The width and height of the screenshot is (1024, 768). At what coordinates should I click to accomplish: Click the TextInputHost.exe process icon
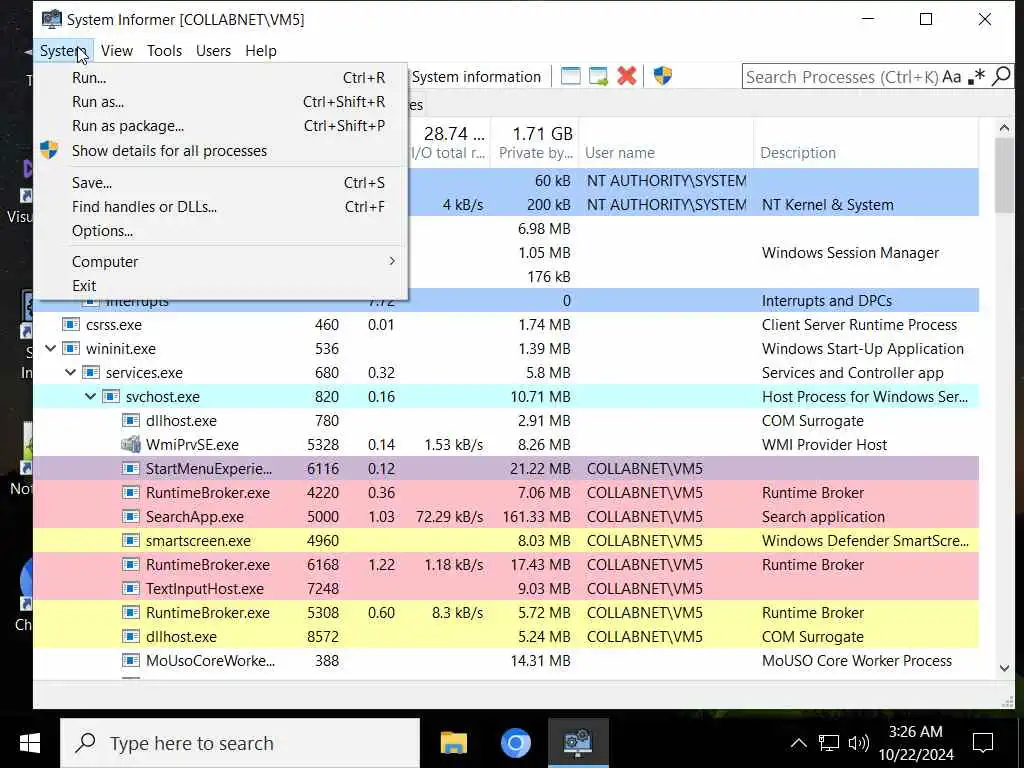[131, 588]
